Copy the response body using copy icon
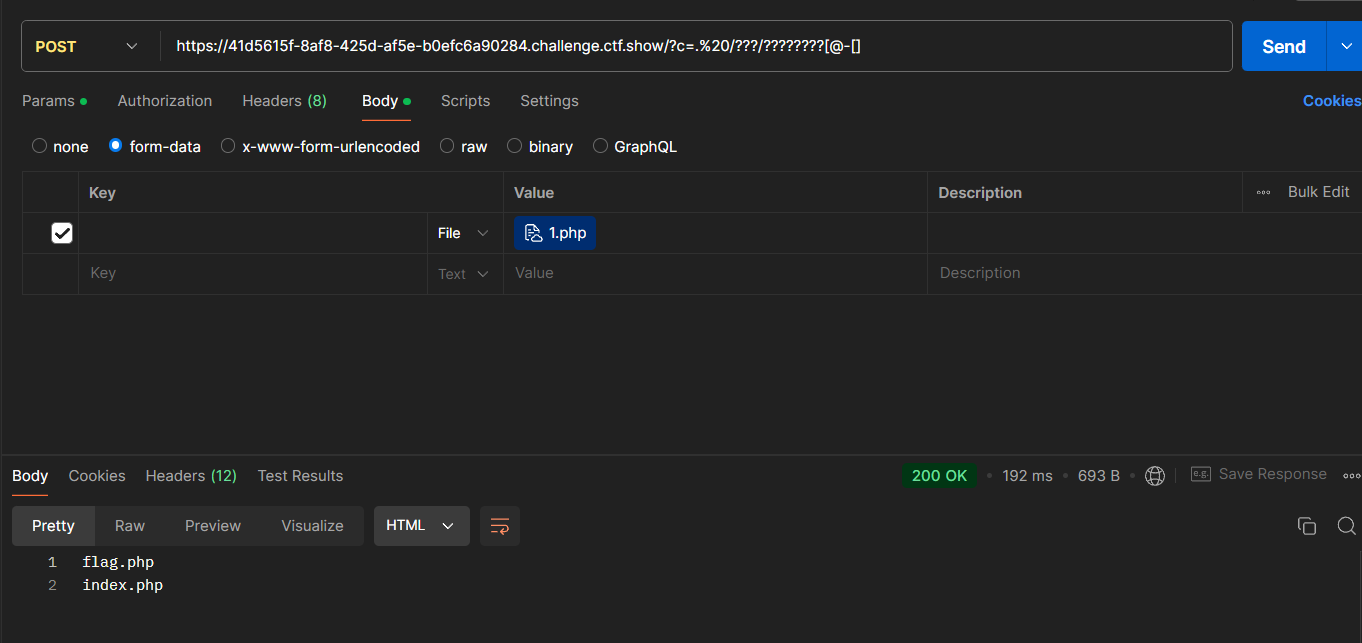 click(1306, 526)
